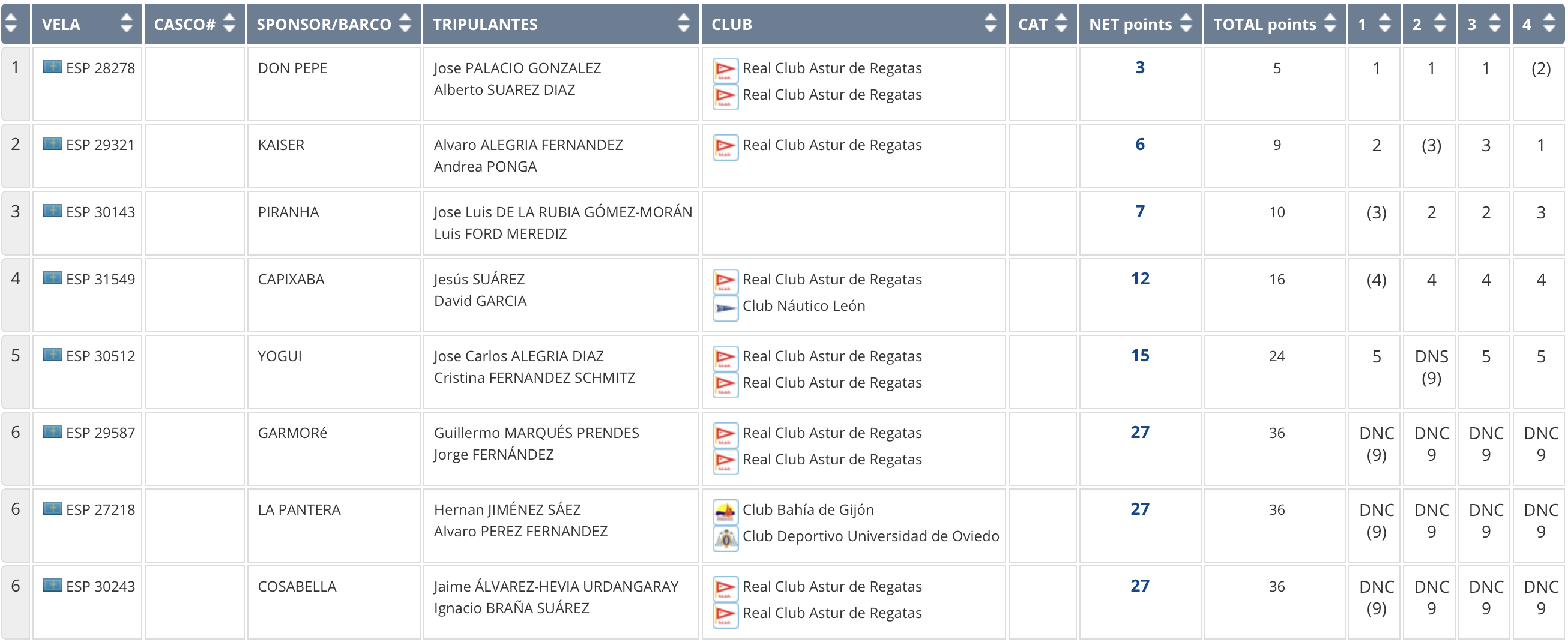Sort by the CLUB column arrows
The image size is (1568, 642).
pos(990,24)
